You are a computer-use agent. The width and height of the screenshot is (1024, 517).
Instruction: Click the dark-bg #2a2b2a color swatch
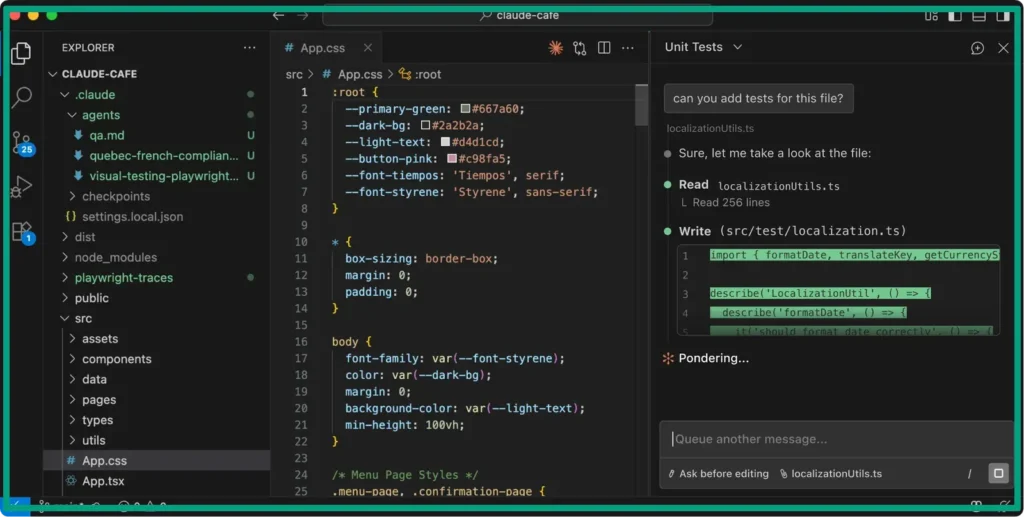pos(425,125)
